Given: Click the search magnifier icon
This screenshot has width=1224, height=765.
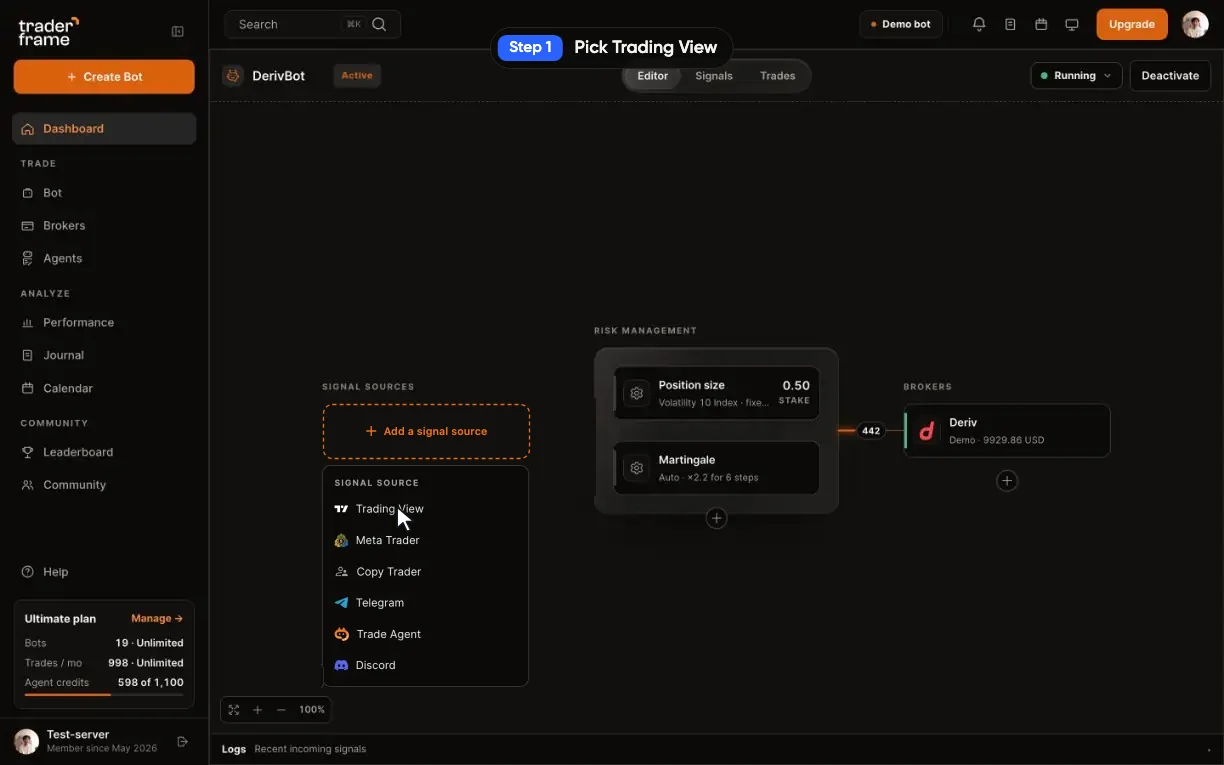Looking at the screenshot, I should pyautogui.click(x=379, y=24).
